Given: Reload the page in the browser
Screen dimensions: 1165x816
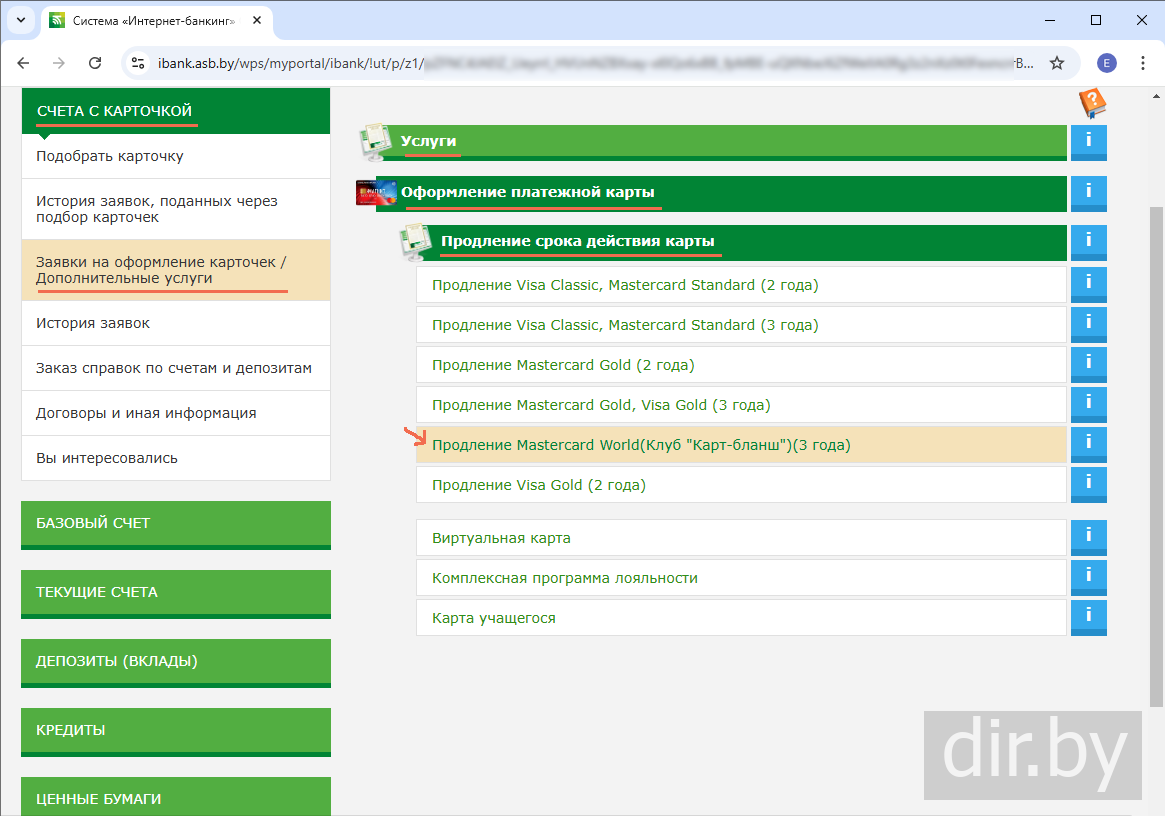Looking at the screenshot, I should (x=95, y=63).
